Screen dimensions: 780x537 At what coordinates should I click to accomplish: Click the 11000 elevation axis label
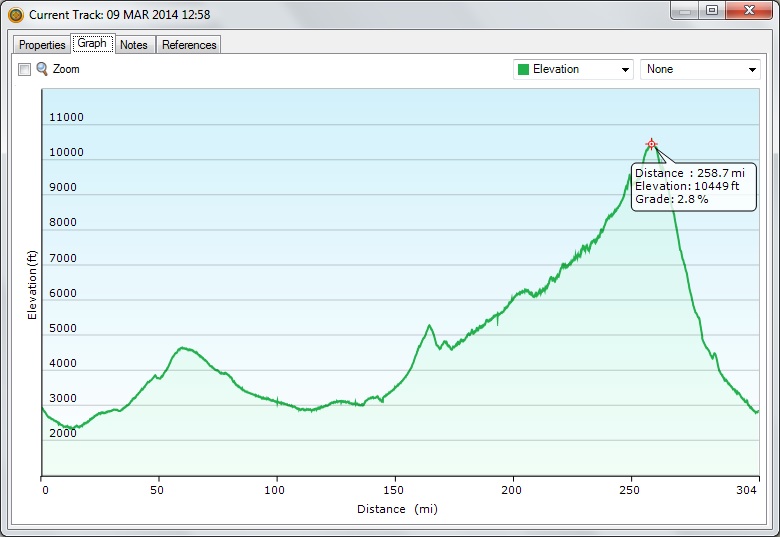[x=66, y=117]
